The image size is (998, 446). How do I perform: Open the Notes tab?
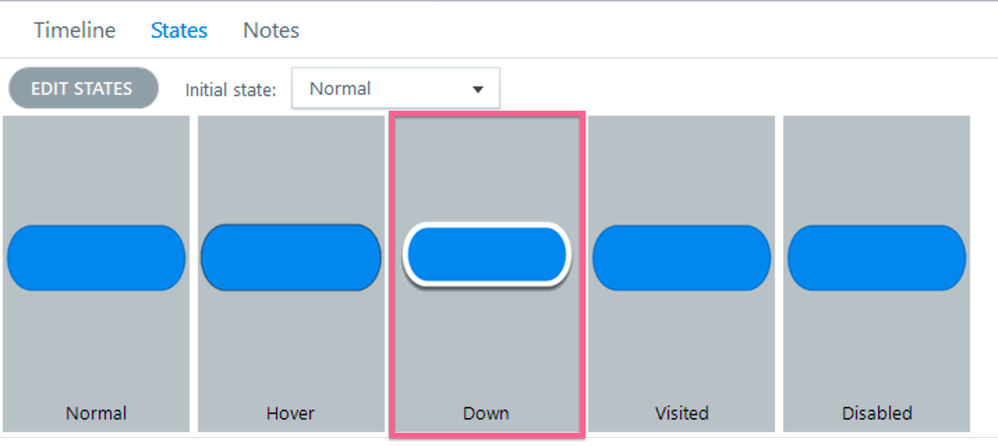click(271, 30)
